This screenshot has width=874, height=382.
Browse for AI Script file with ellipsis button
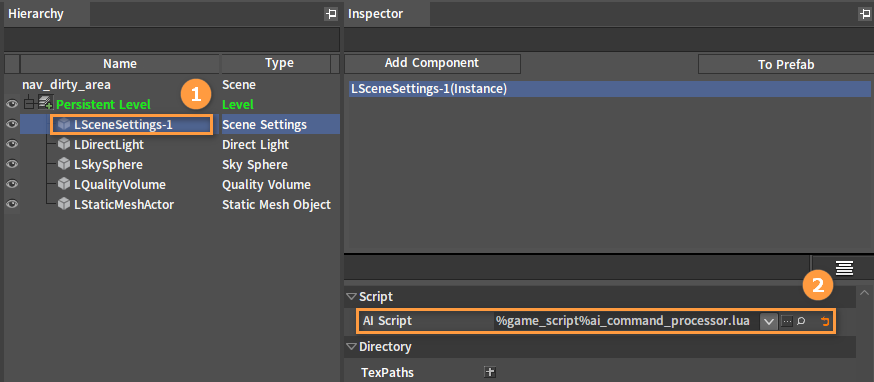(x=786, y=322)
